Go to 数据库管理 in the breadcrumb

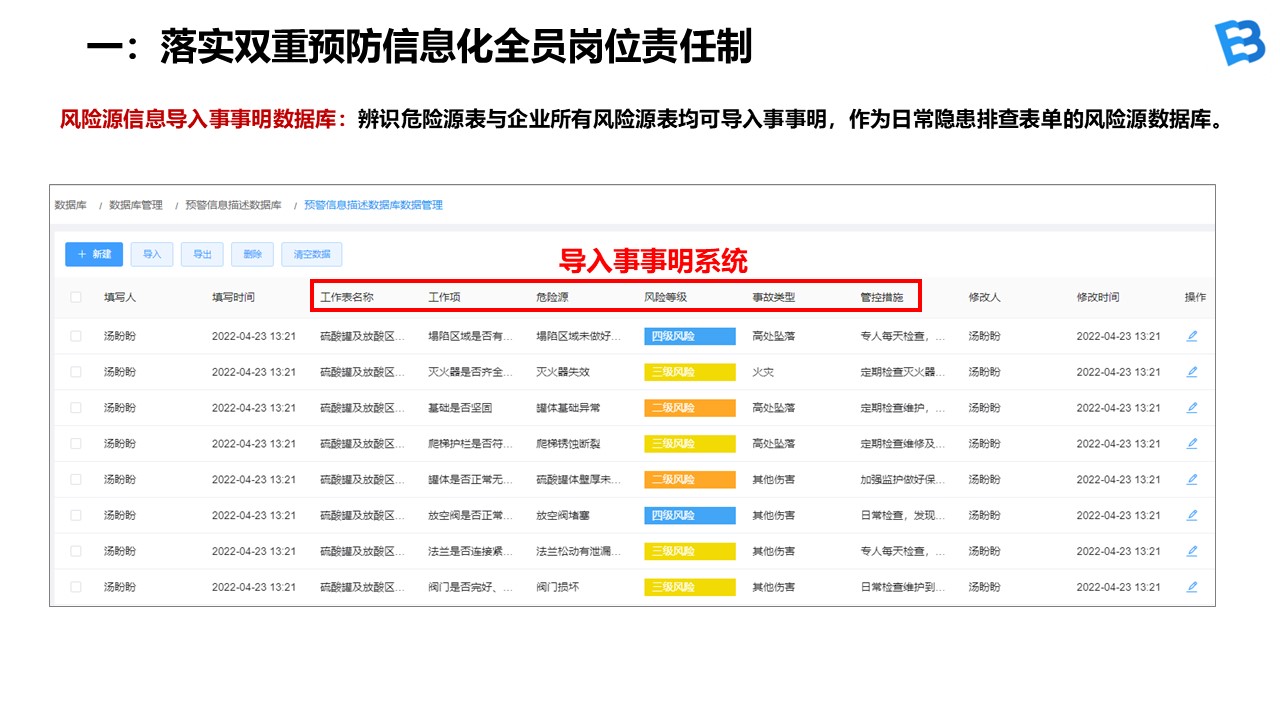click(x=136, y=205)
